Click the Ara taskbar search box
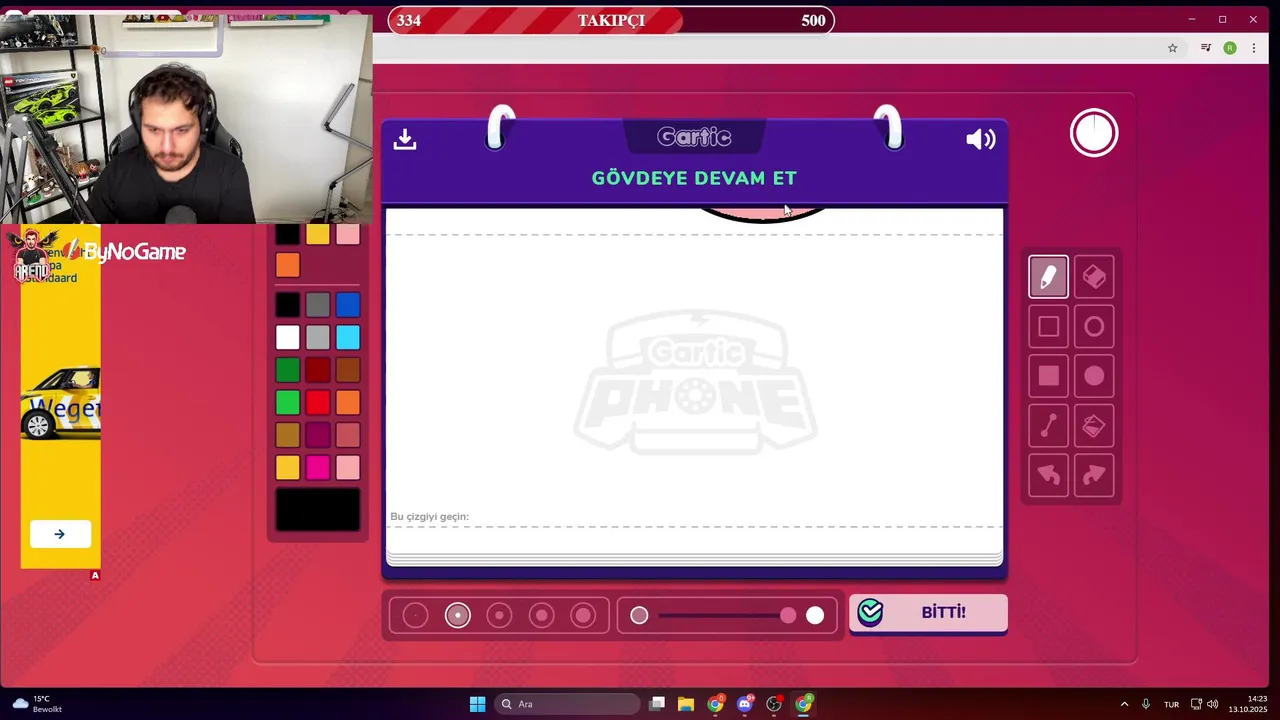Viewport: 1280px width, 720px height. tap(567, 704)
